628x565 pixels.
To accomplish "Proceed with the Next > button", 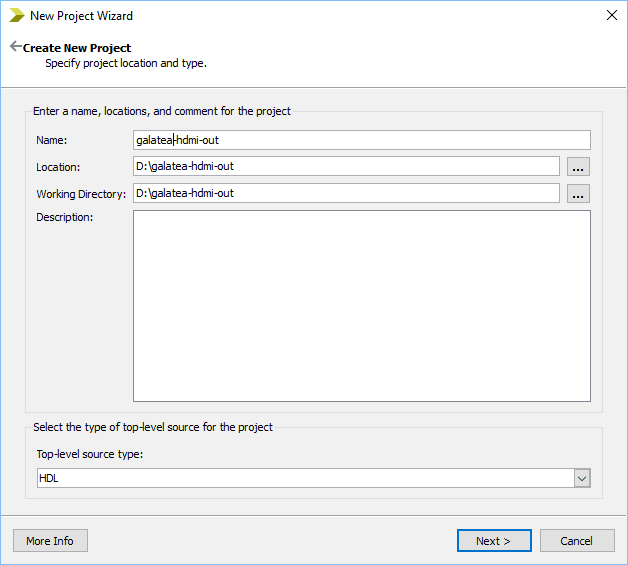I will click(x=494, y=541).
